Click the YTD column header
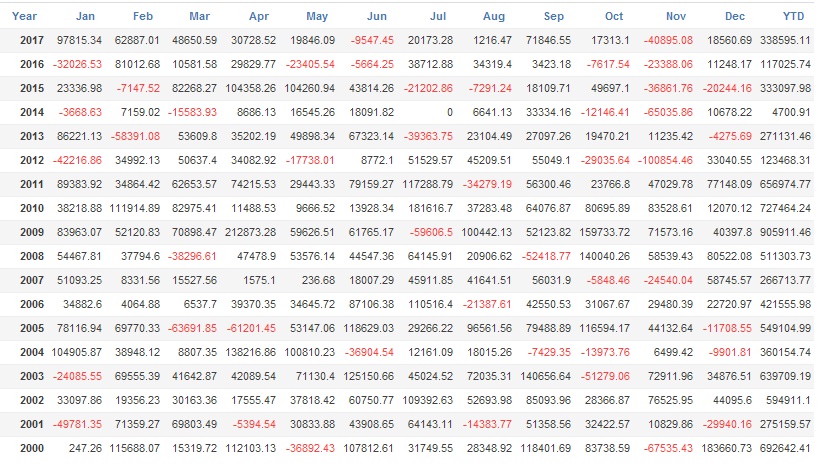 tap(793, 16)
